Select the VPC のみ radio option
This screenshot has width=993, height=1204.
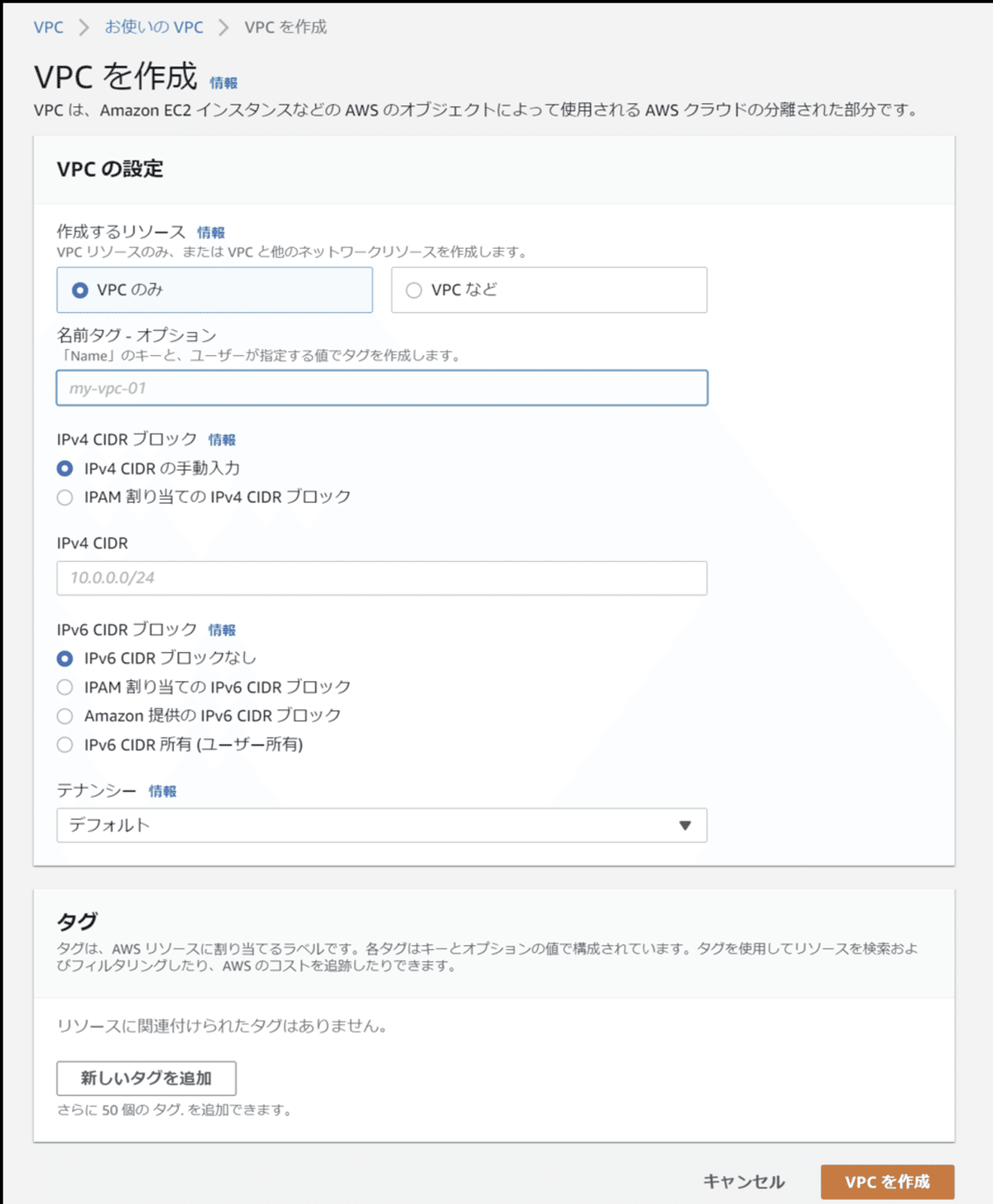pyautogui.click(x=214, y=290)
